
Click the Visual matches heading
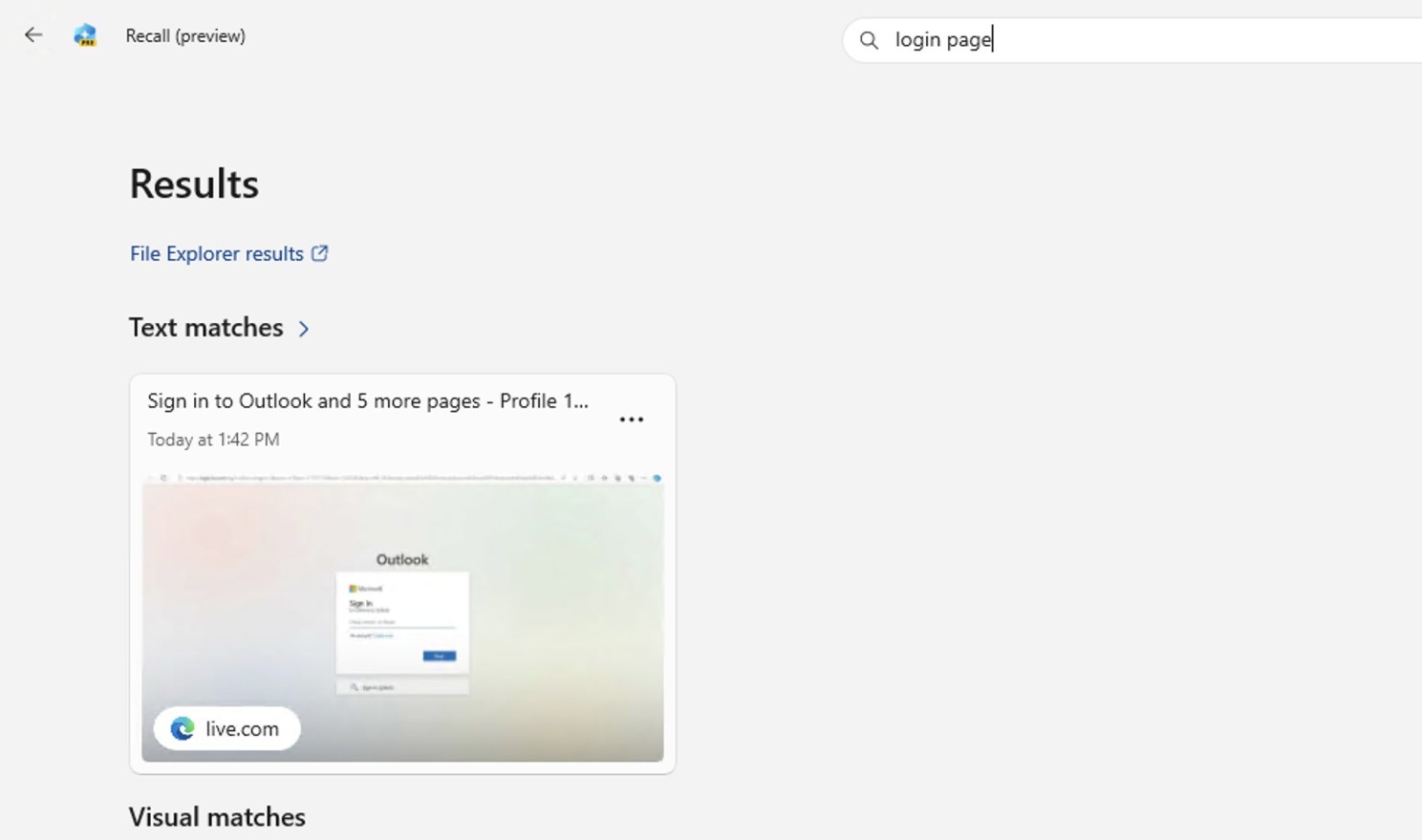click(x=217, y=817)
